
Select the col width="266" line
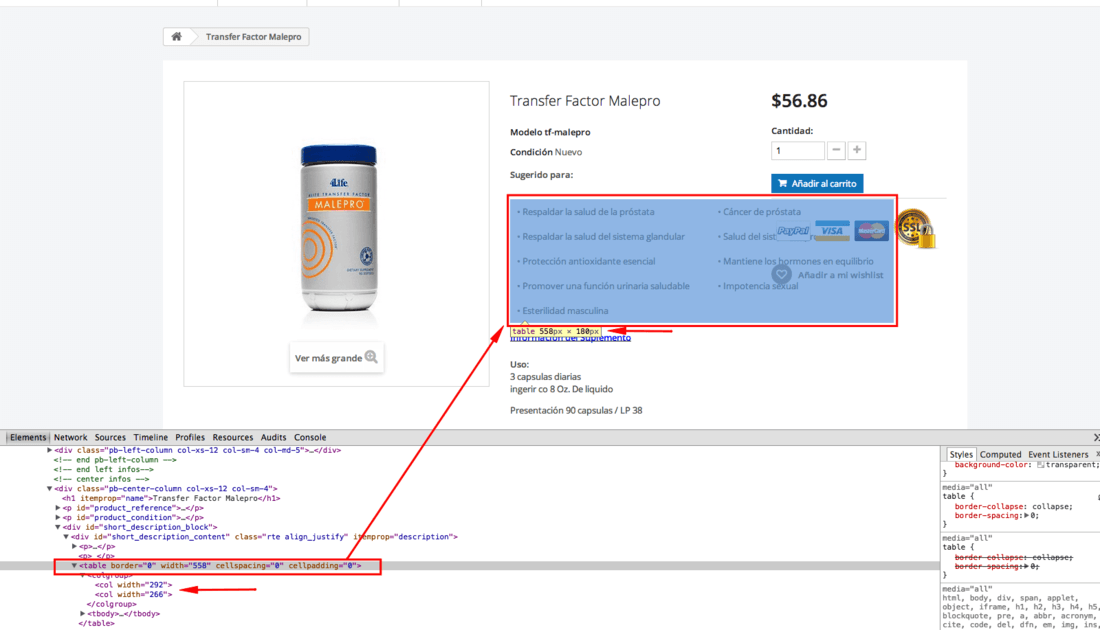pos(133,594)
